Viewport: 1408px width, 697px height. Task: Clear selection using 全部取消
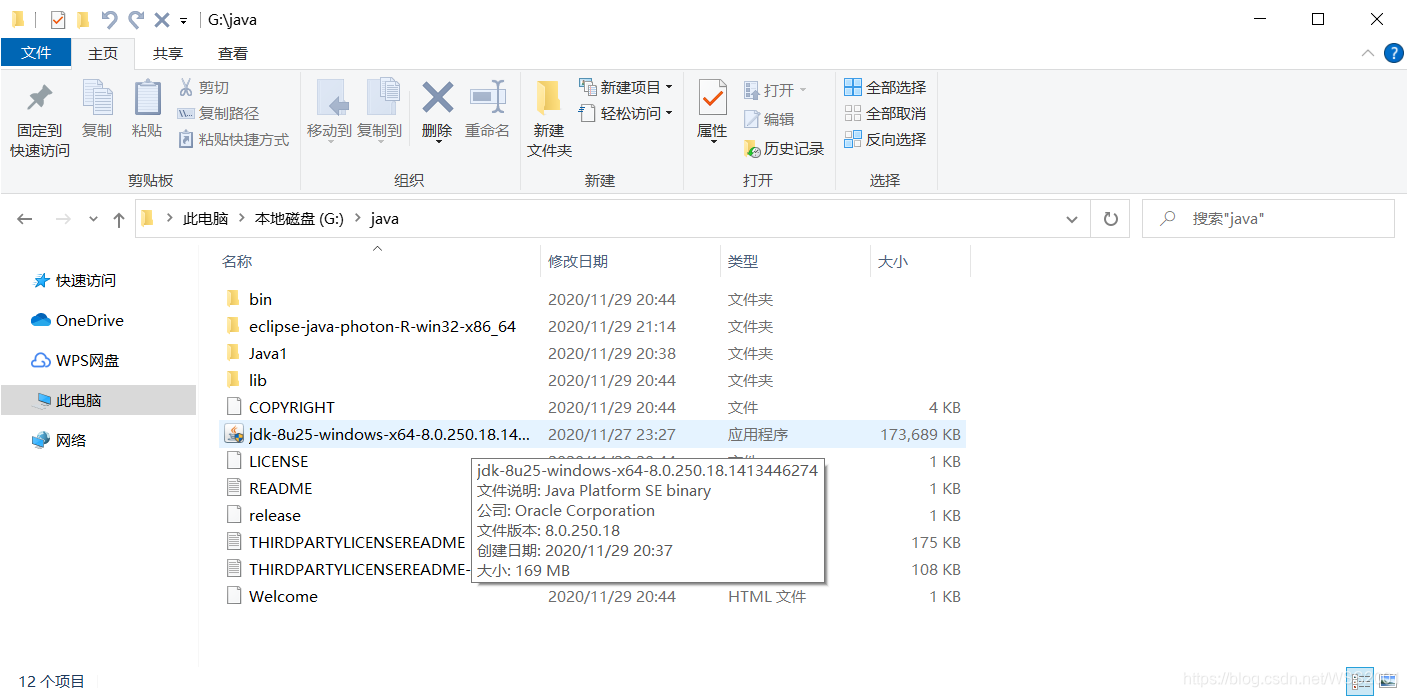coord(885,113)
